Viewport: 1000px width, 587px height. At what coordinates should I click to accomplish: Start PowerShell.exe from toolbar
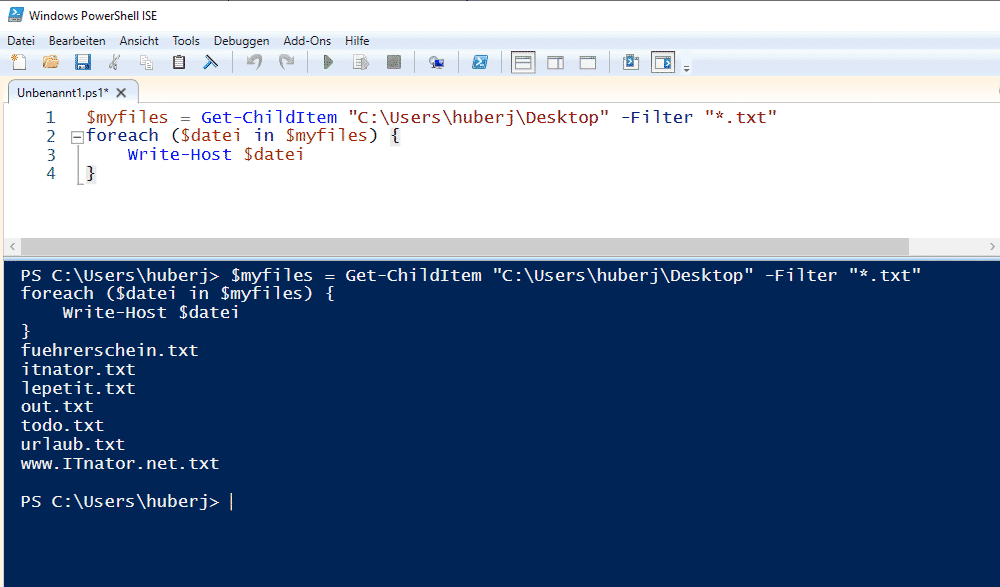(x=480, y=62)
